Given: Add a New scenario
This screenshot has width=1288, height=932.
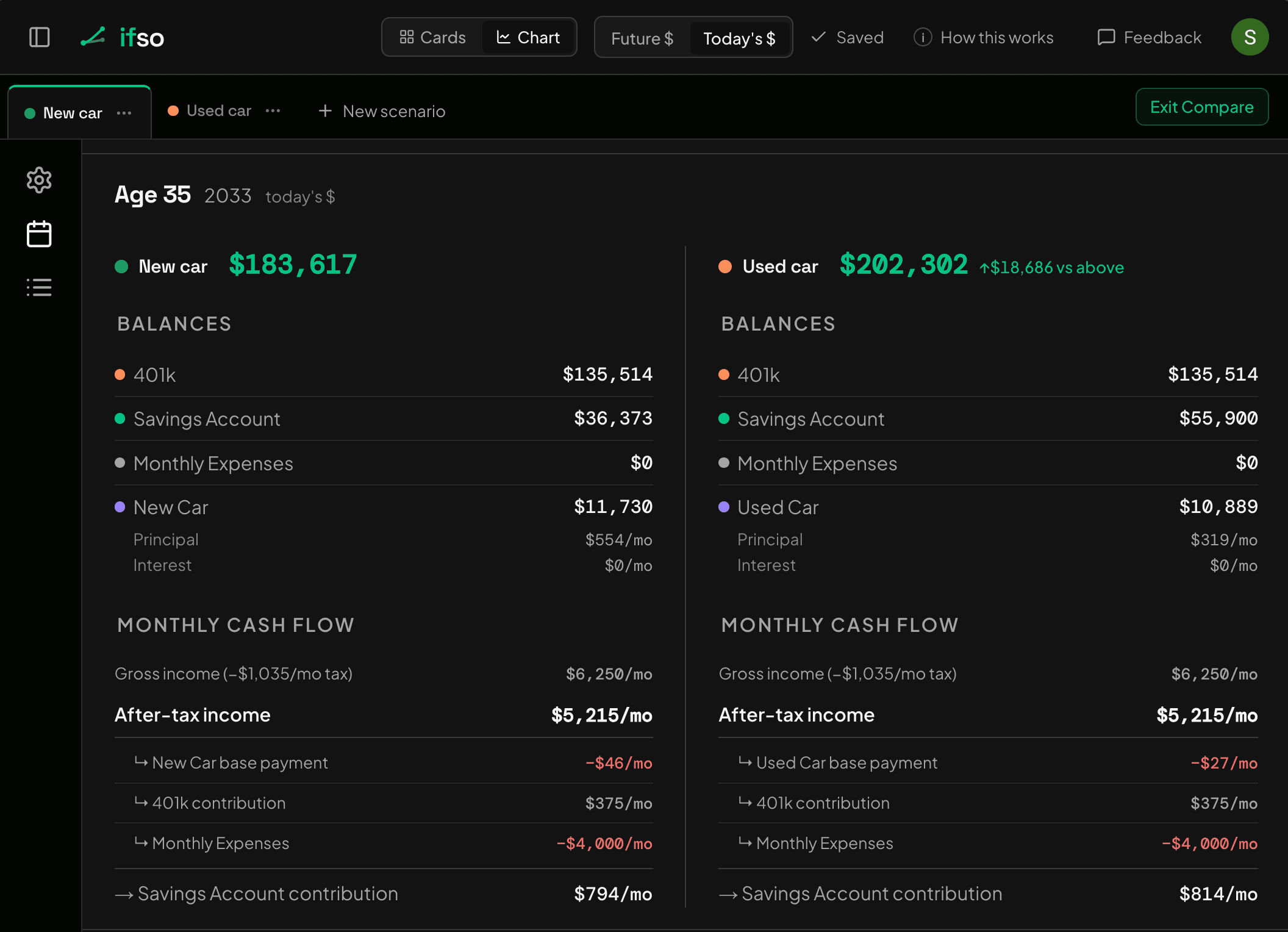Looking at the screenshot, I should (x=382, y=111).
